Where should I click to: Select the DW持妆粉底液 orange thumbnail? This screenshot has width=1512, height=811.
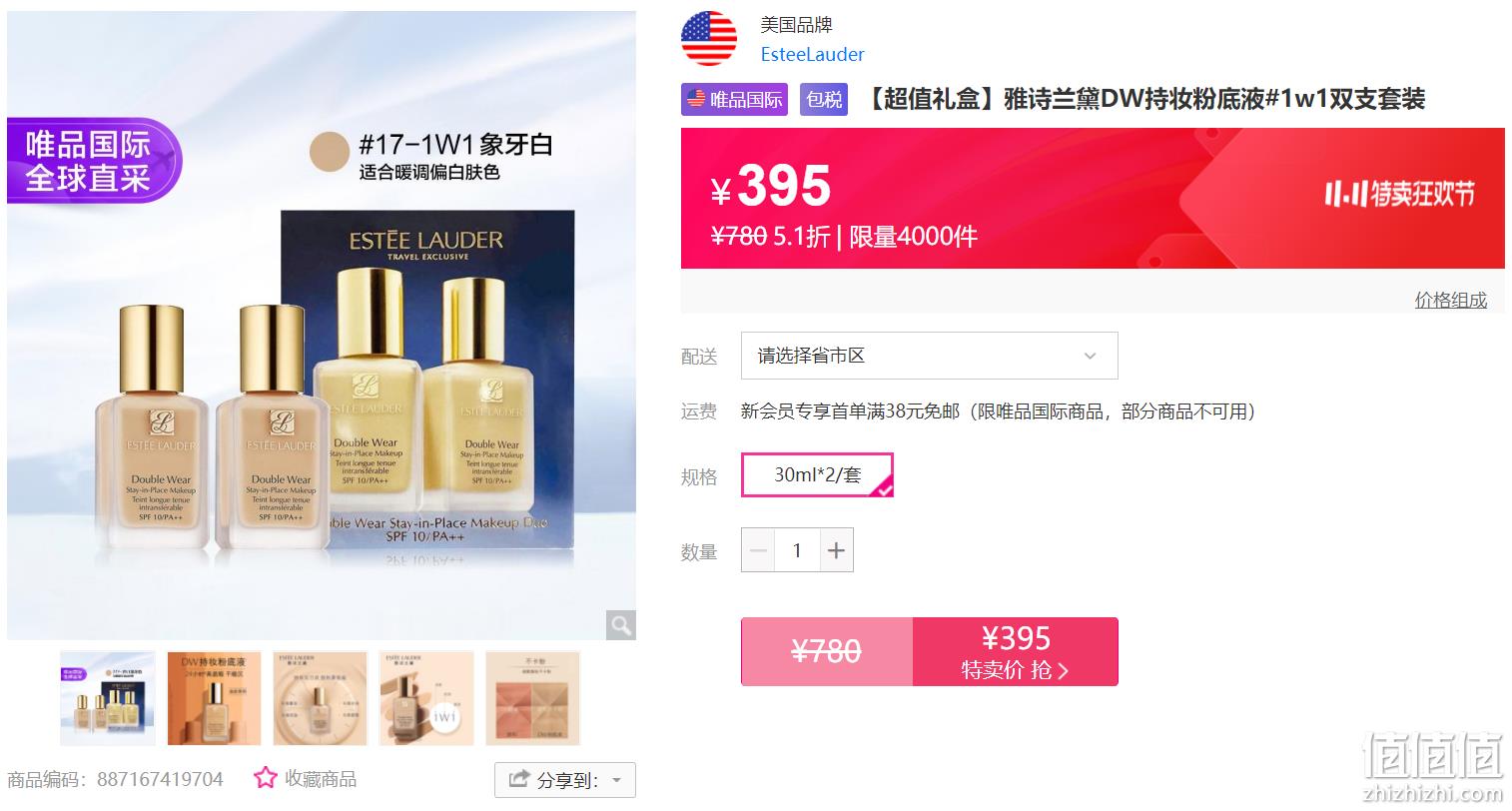point(214,698)
